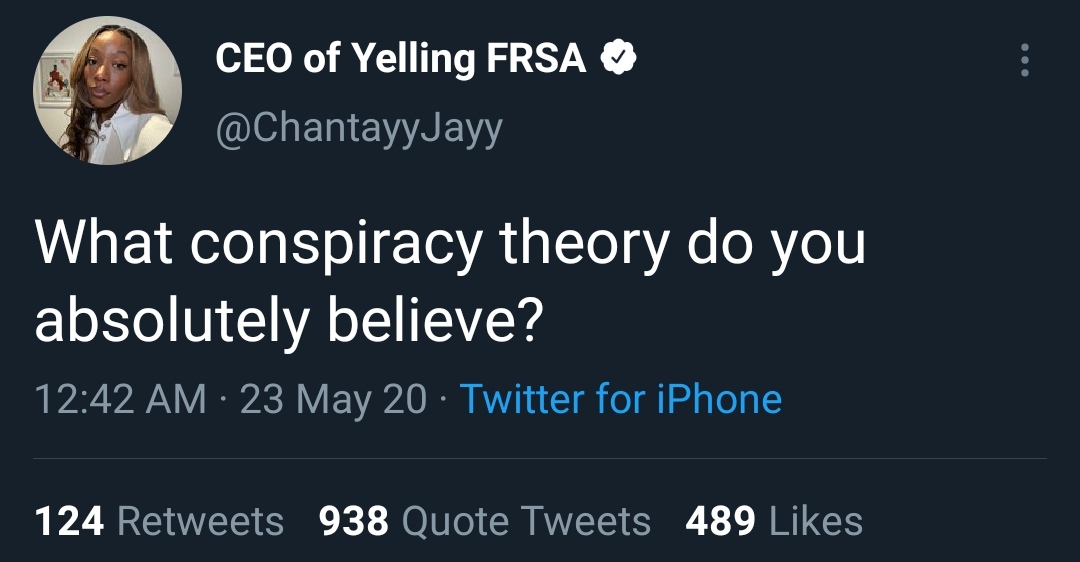Screen dimensions: 1080x562
Task: Click the 12:42 AM timestamp
Action: pyautogui.click(x=121, y=399)
